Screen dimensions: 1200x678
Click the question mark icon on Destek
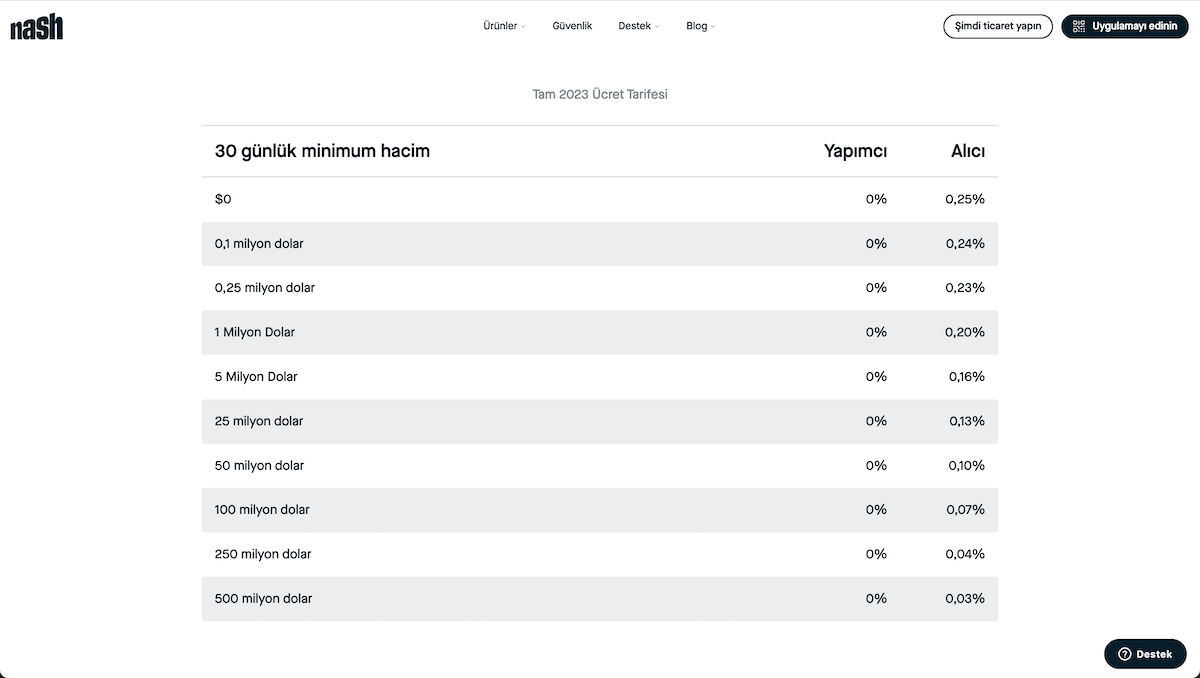tap(1124, 654)
